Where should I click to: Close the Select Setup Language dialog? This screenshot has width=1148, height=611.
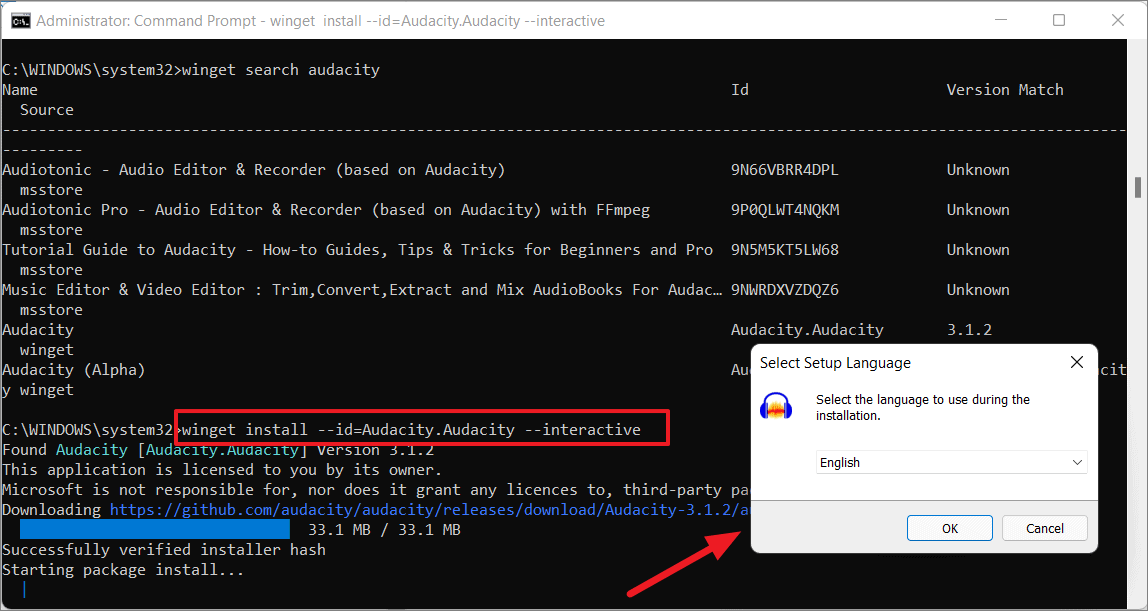[x=1076, y=362]
